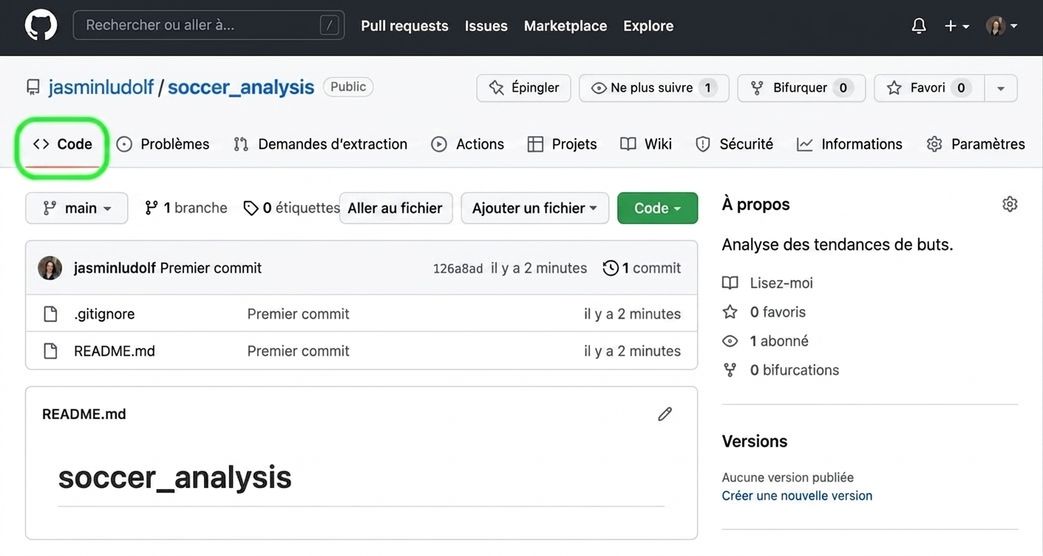Go to Issues in top bar

coord(486,26)
